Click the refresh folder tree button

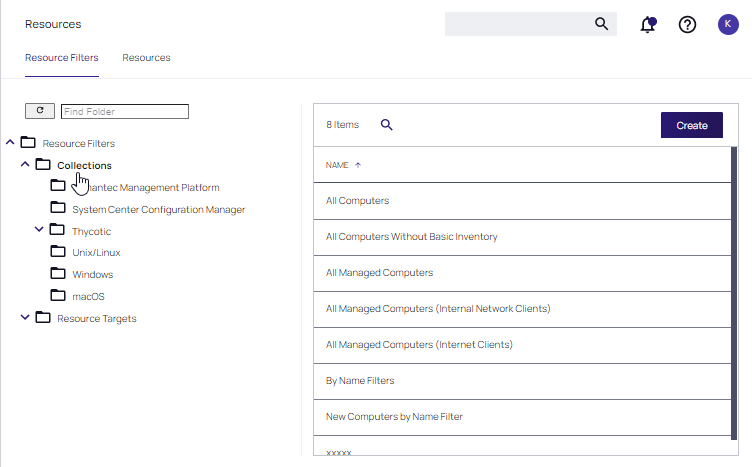tap(40, 111)
